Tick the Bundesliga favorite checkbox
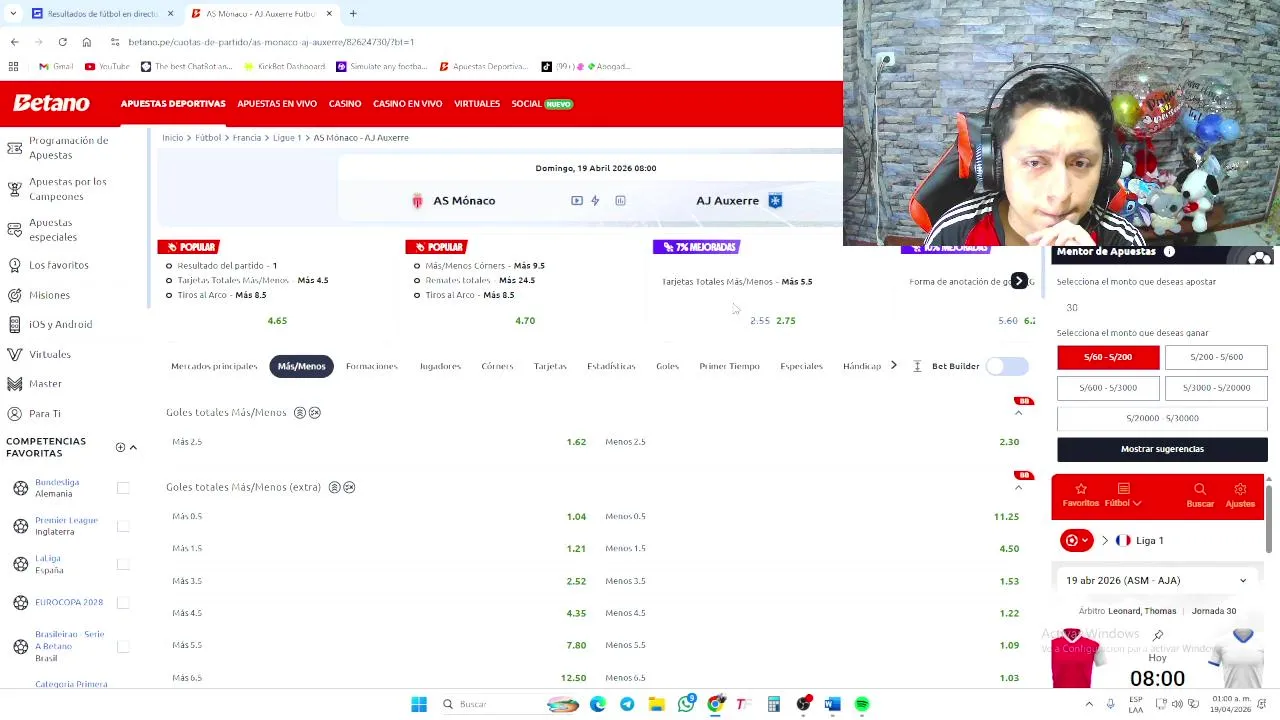The image size is (1280, 720). (x=123, y=488)
